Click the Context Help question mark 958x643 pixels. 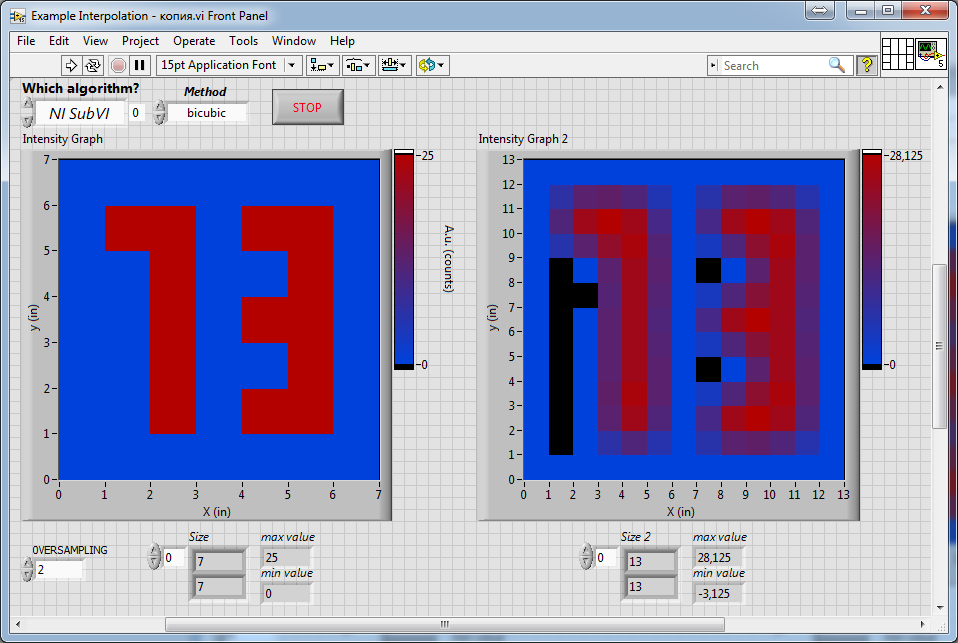[x=866, y=65]
